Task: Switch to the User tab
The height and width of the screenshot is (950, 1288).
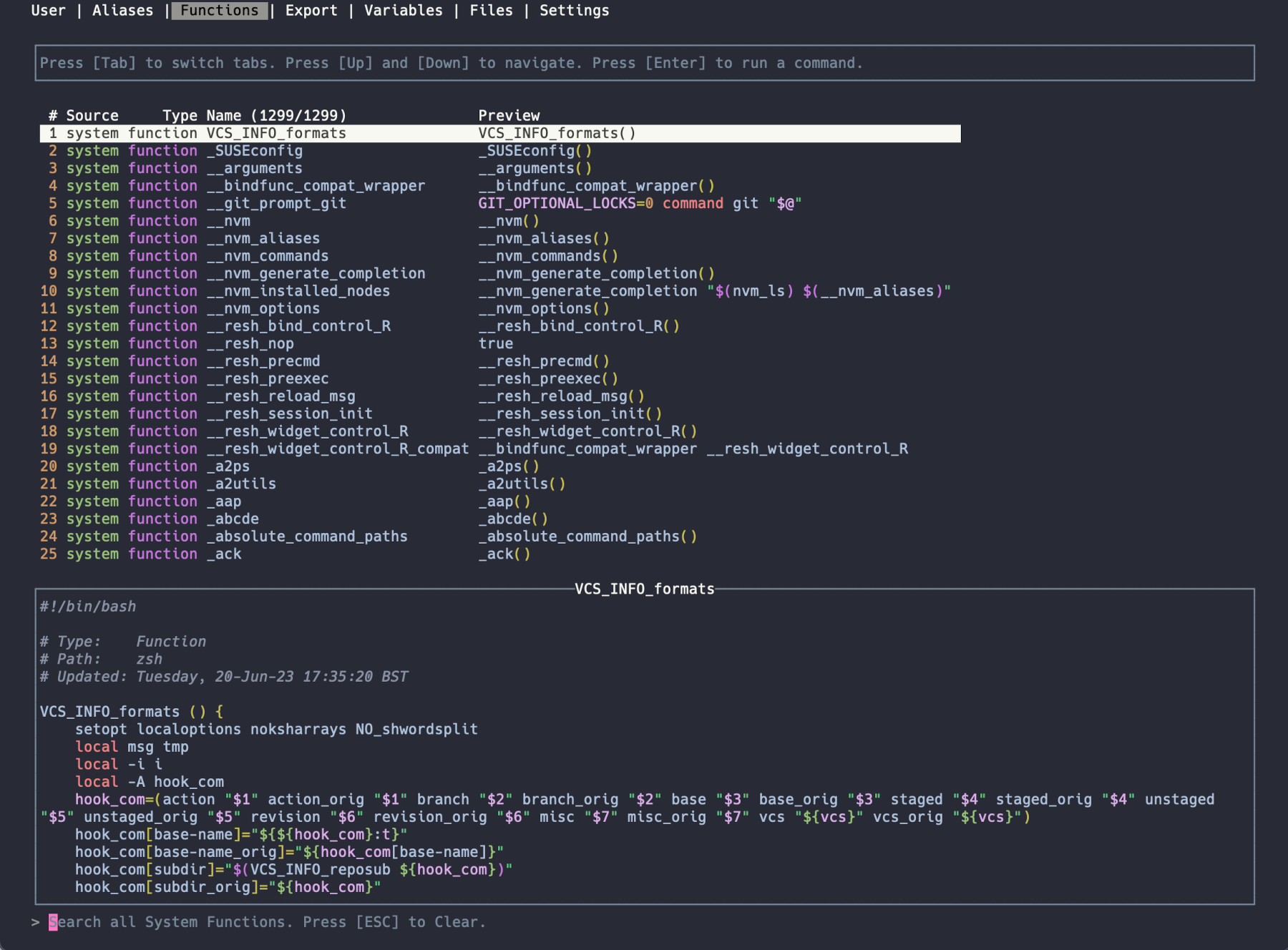Action: pos(48,11)
